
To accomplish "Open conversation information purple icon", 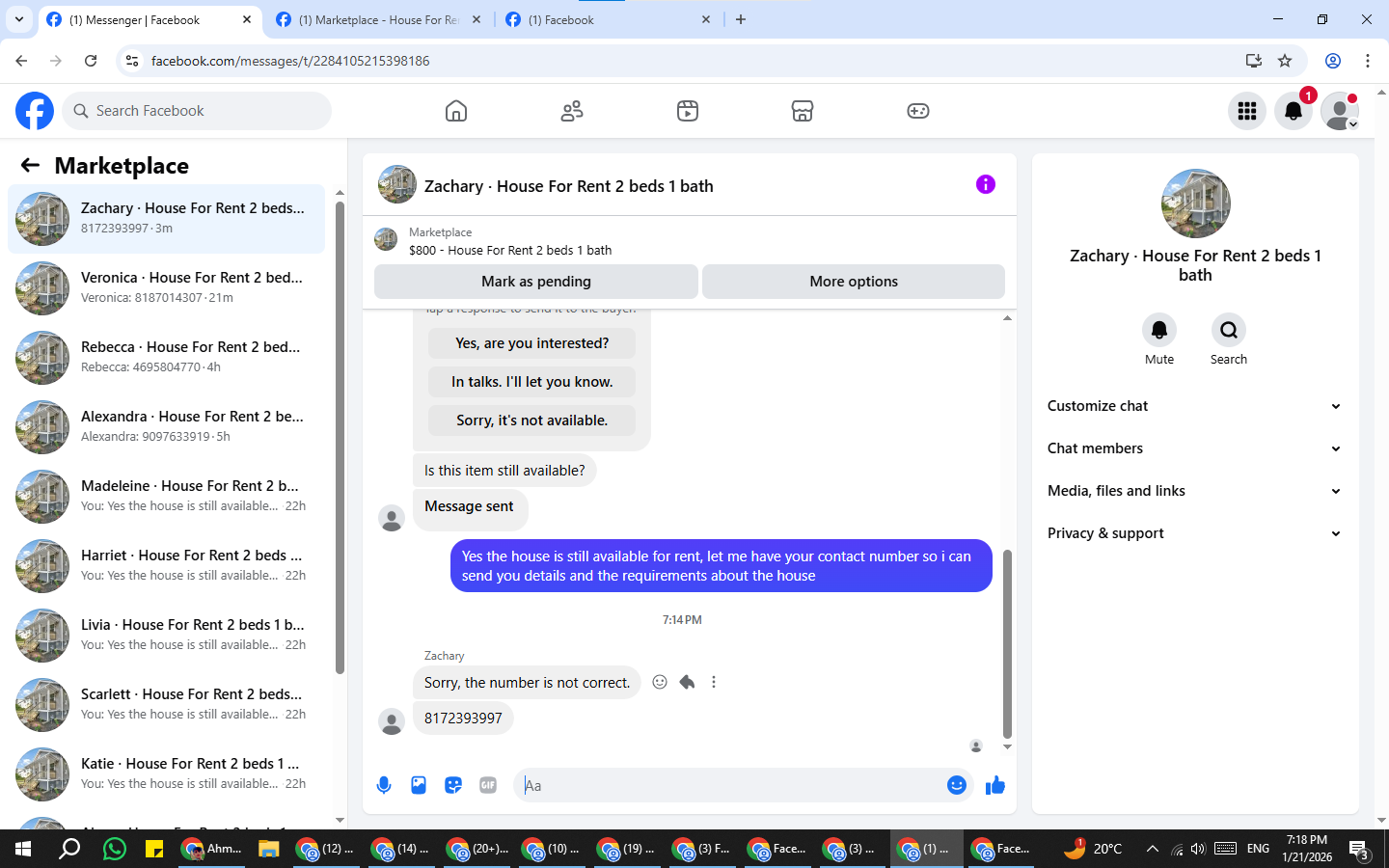I will coord(985,184).
